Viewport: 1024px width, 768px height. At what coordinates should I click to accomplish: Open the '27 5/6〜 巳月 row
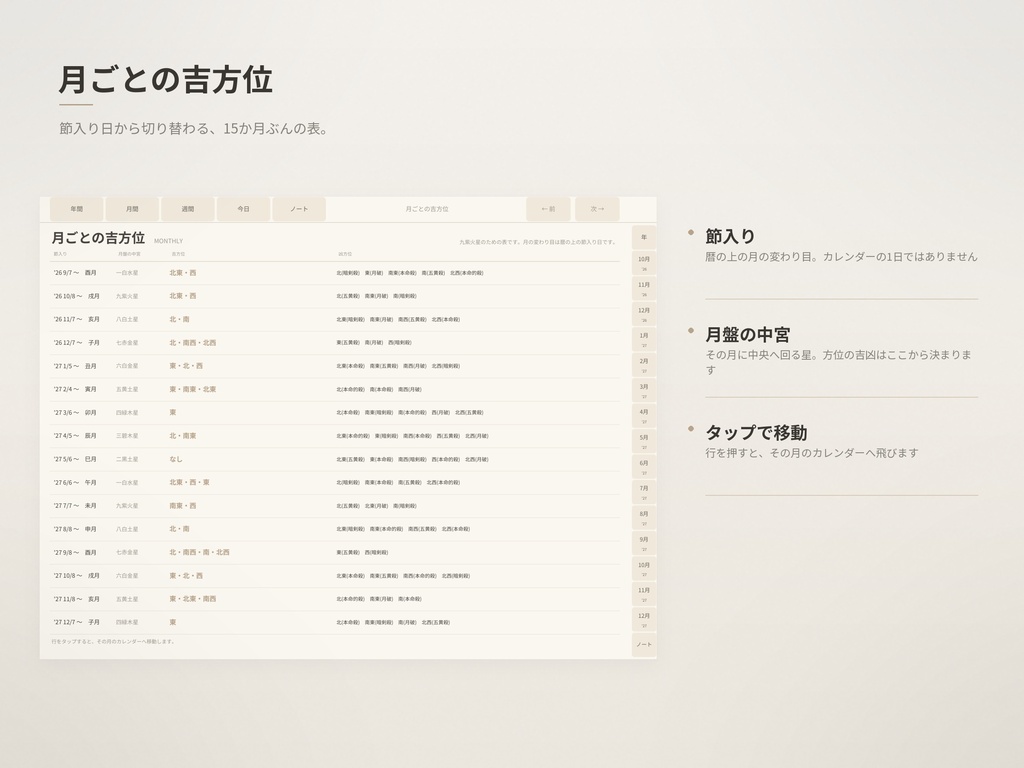coord(335,459)
